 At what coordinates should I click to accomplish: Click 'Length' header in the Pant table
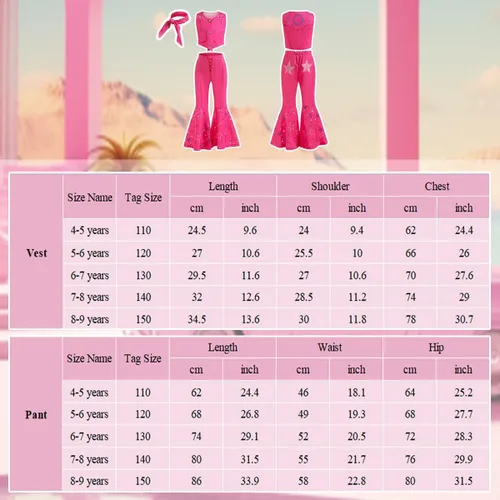[223, 347]
